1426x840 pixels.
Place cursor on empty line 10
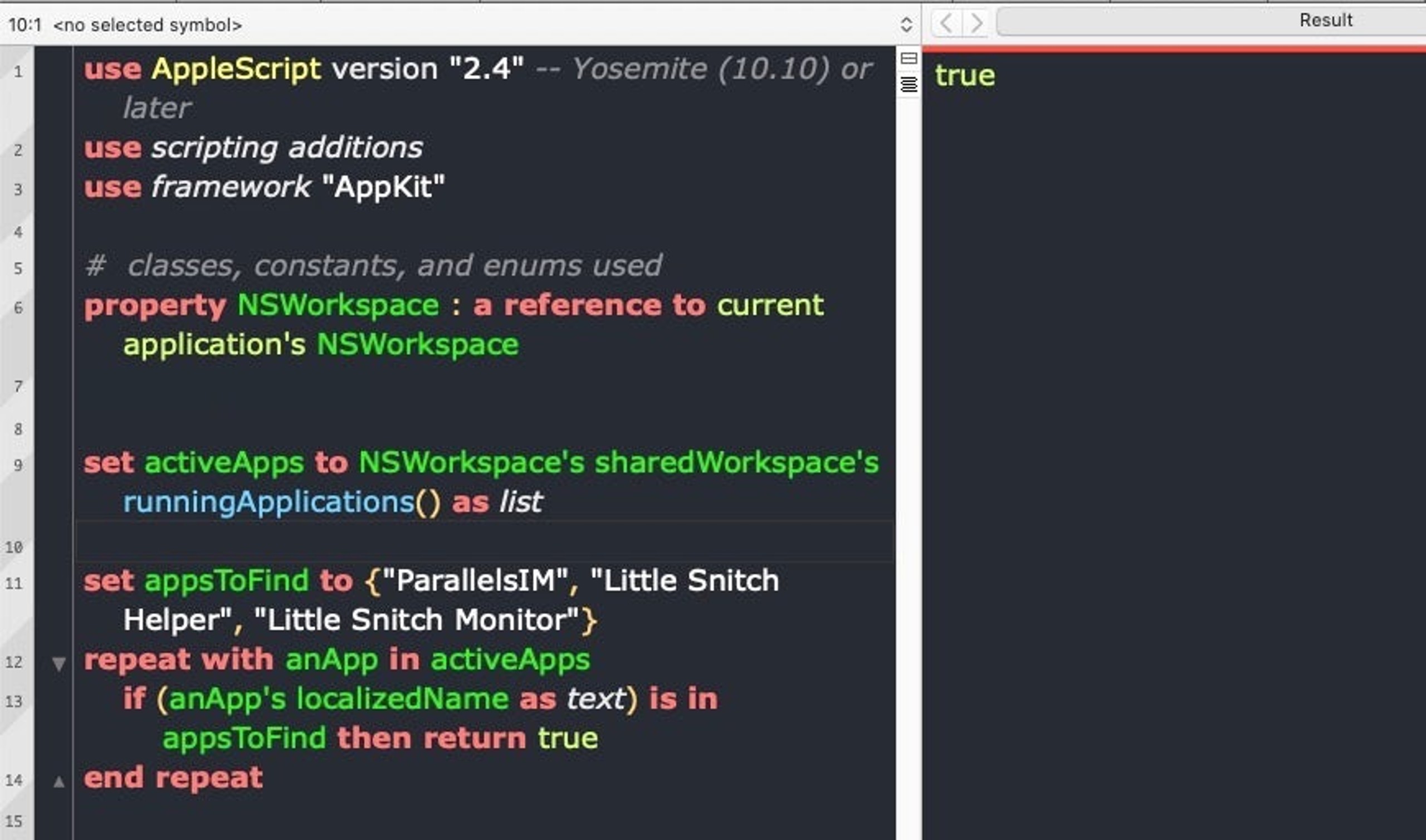(485, 541)
